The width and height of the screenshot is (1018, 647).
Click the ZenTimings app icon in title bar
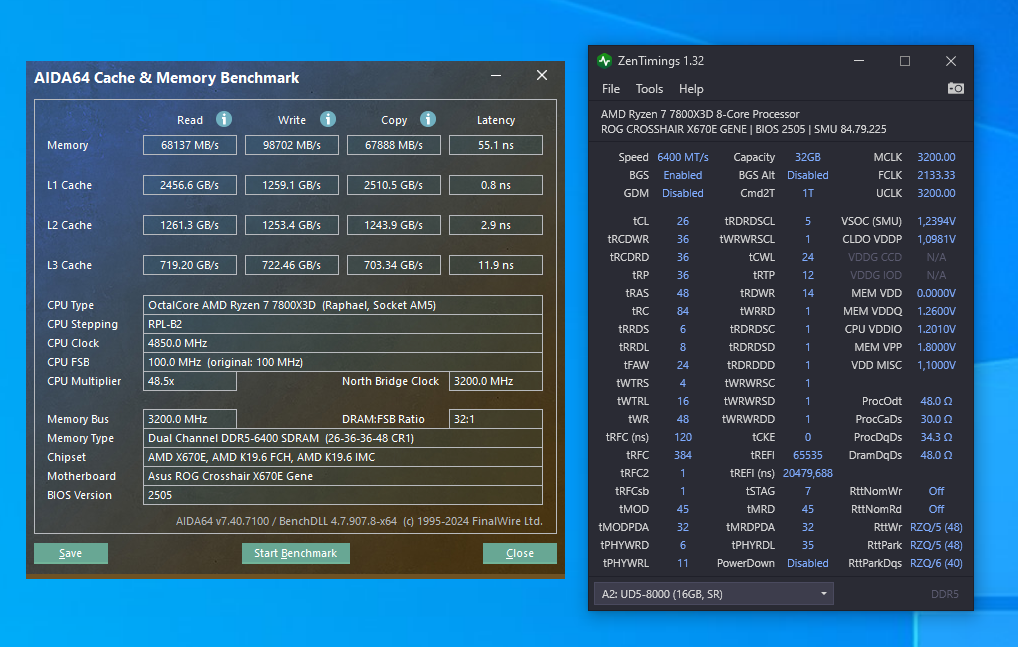(604, 61)
